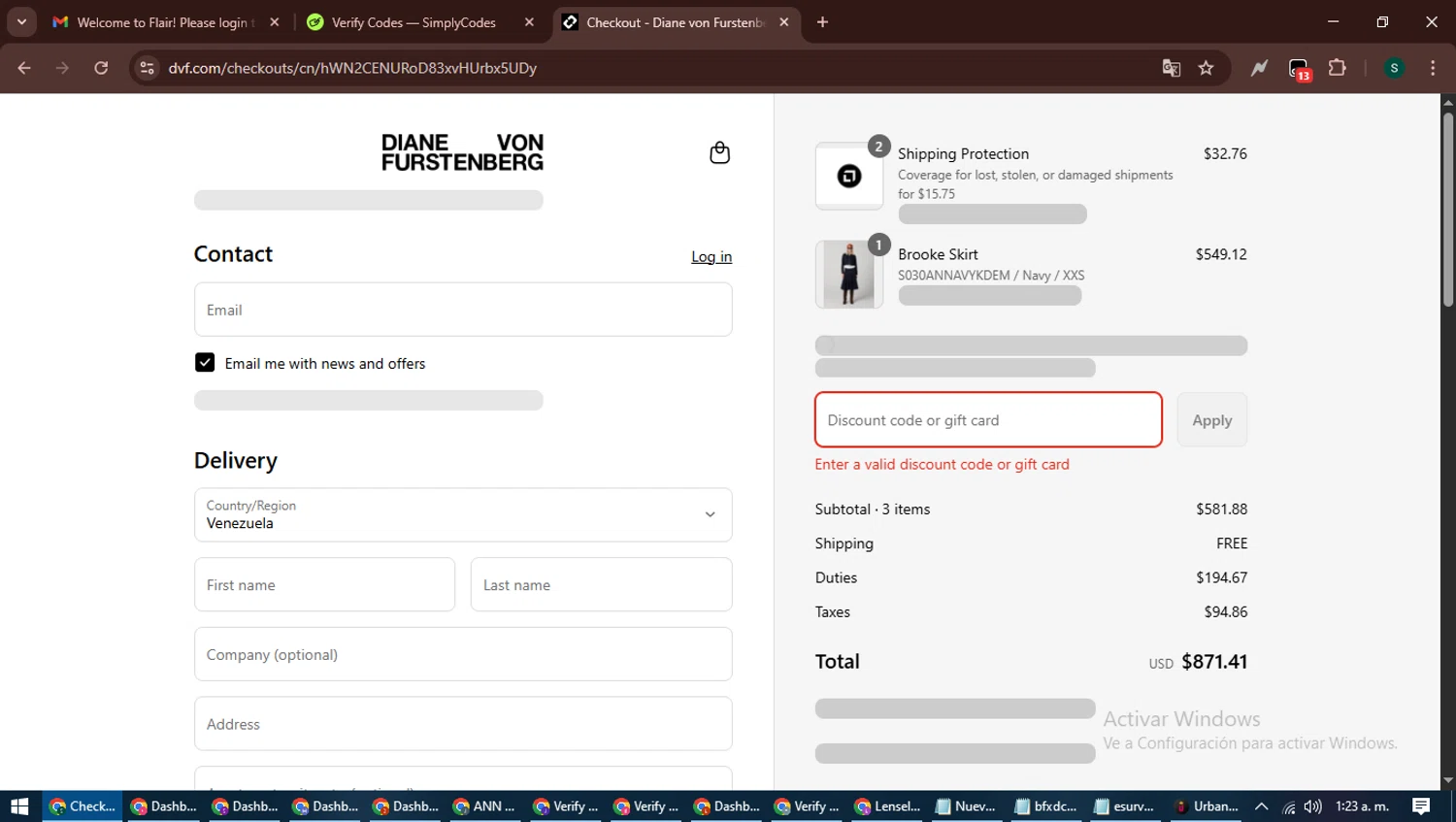Click the Log in link

click(x=711, y=256)
